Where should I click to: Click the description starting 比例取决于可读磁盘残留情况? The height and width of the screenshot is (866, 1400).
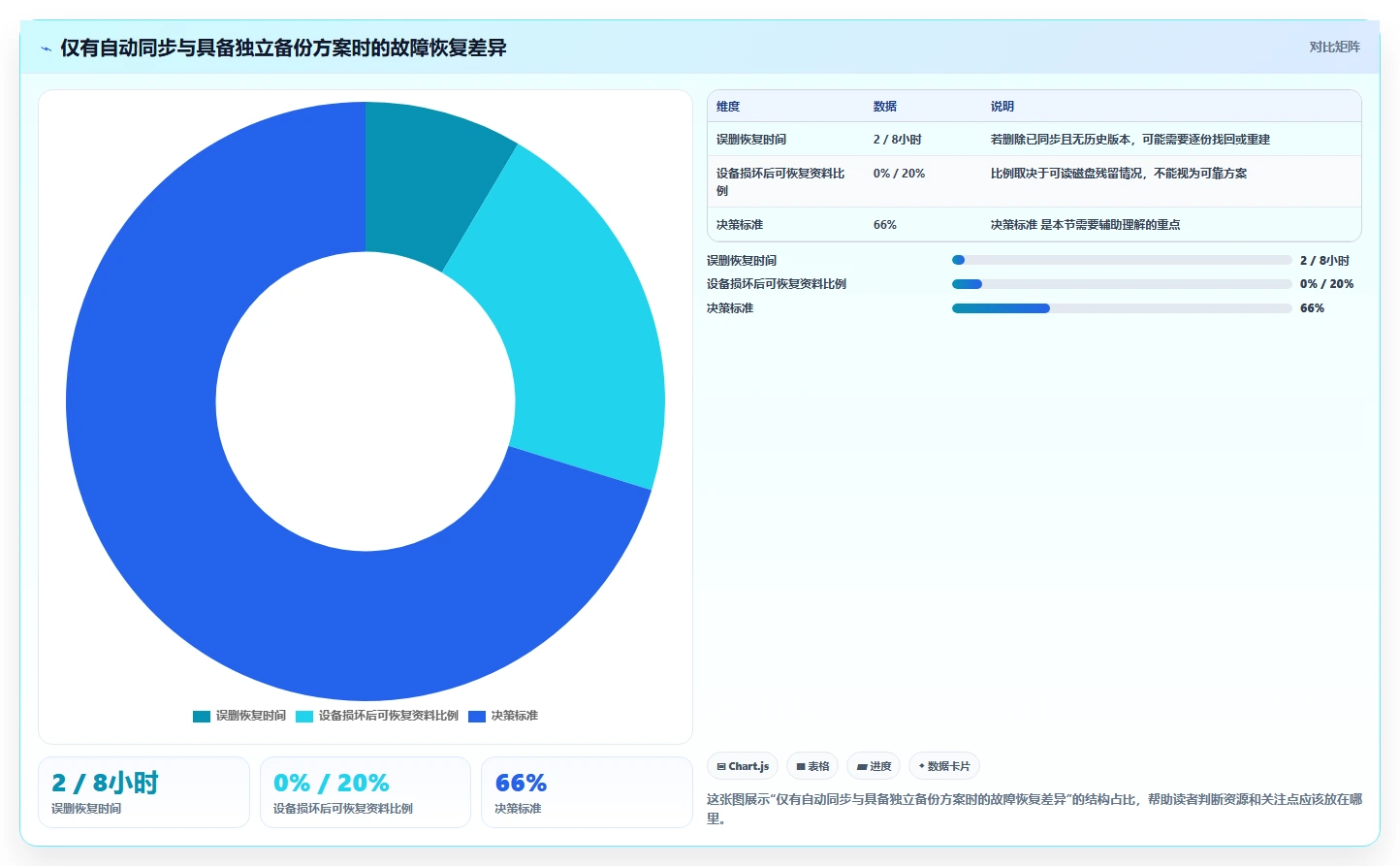pyautogui.click(x=1119, y=174)
